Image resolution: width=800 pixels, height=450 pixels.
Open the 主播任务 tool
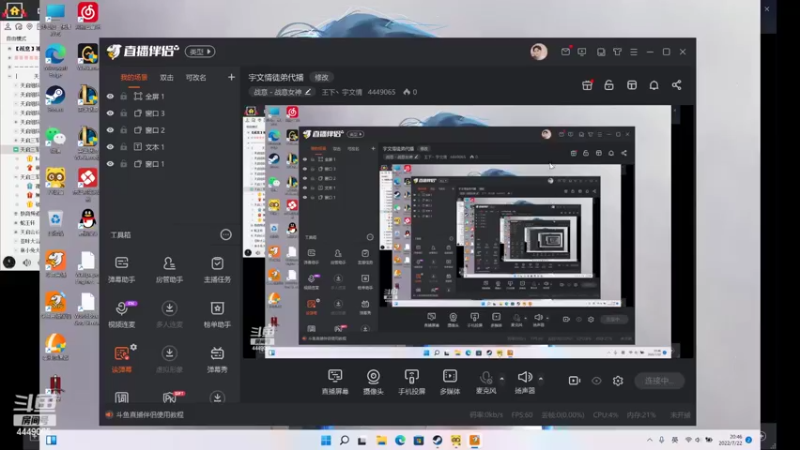[x=217, y=269]
